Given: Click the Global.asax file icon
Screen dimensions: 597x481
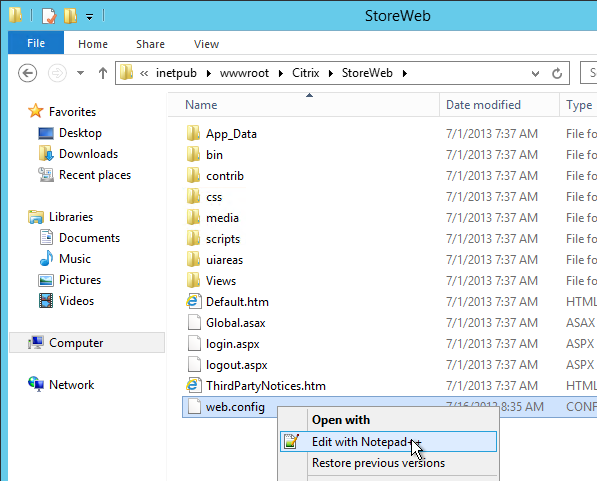Looking at the screenshot, I should coord(194,322).
